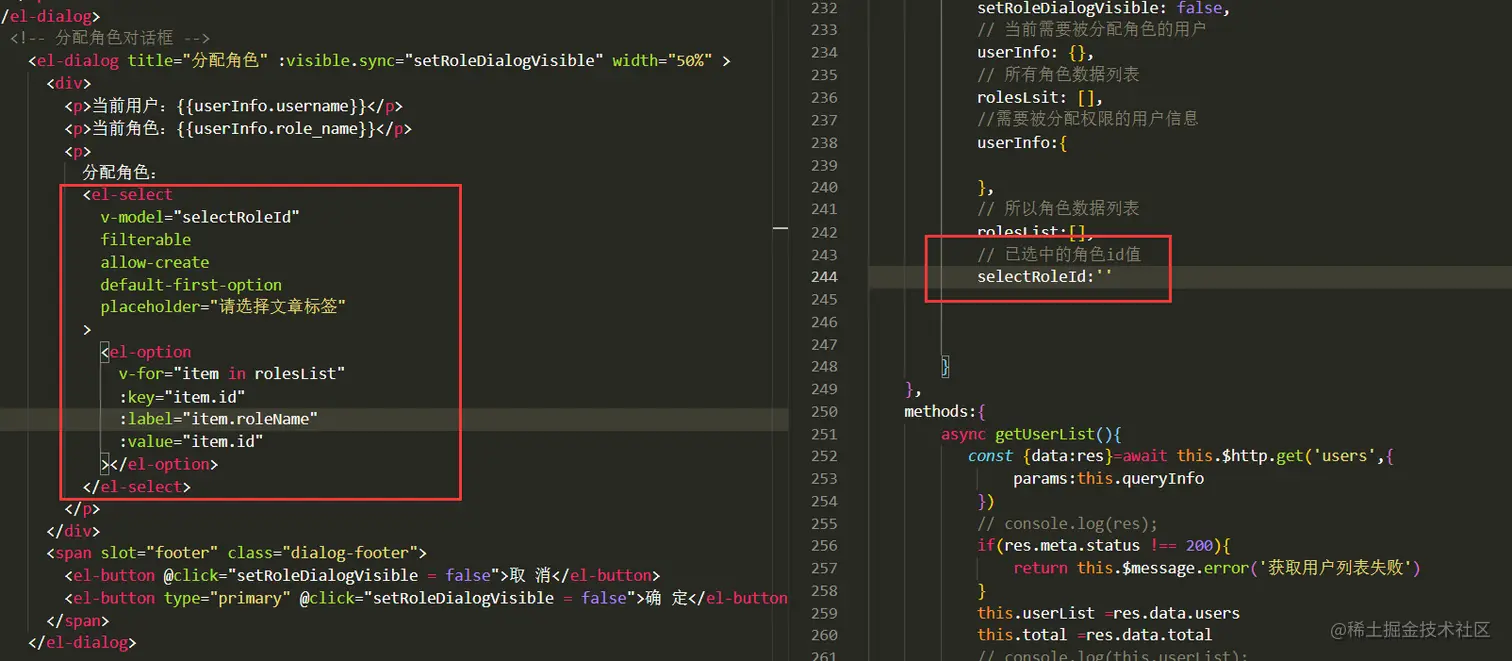The height and width of the screenshot is (661, 1512).
Task: Click line number 248 in the gutter
Action: tap(824, 366)
